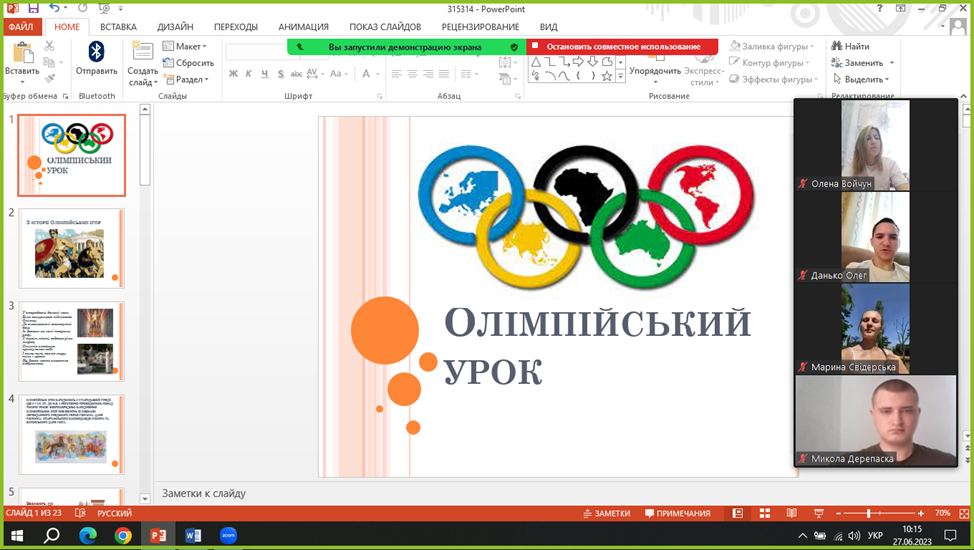The width and height of the screenshot is (974, 550).
Task: Switch to reading view in status bar
Action: (791, 513)
